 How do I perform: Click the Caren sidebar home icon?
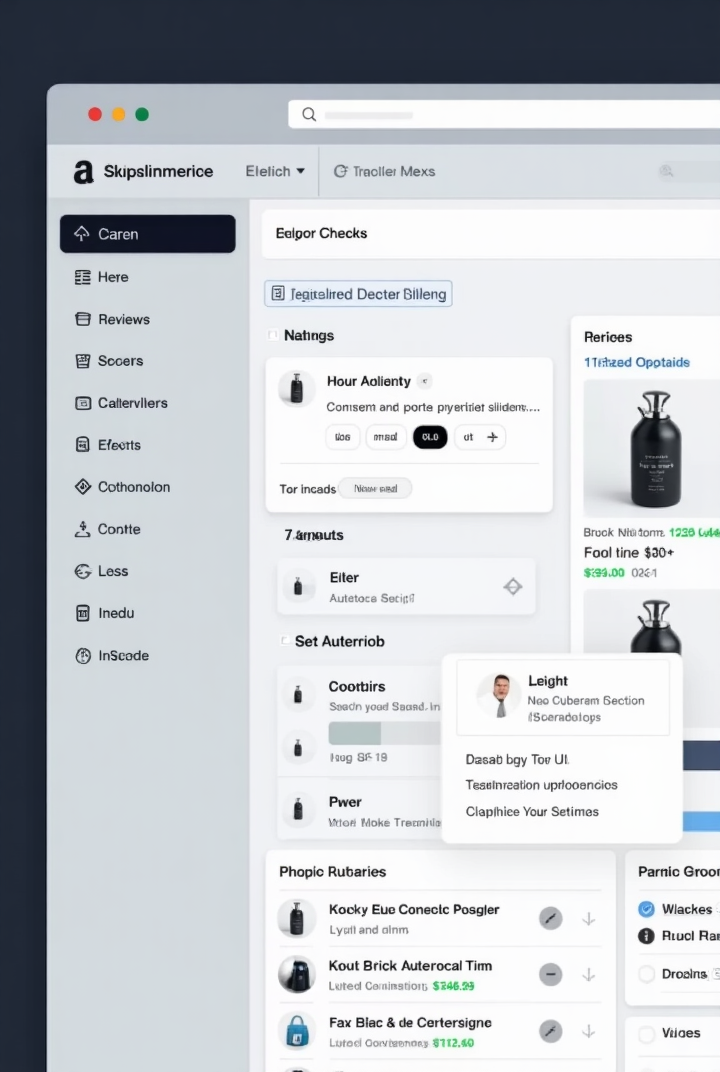coord(82,233)
